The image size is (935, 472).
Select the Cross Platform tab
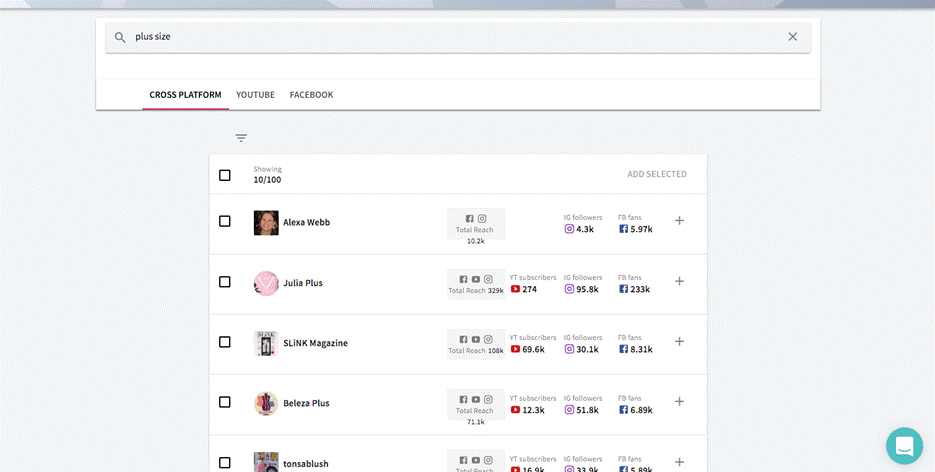tap(185, 95)
